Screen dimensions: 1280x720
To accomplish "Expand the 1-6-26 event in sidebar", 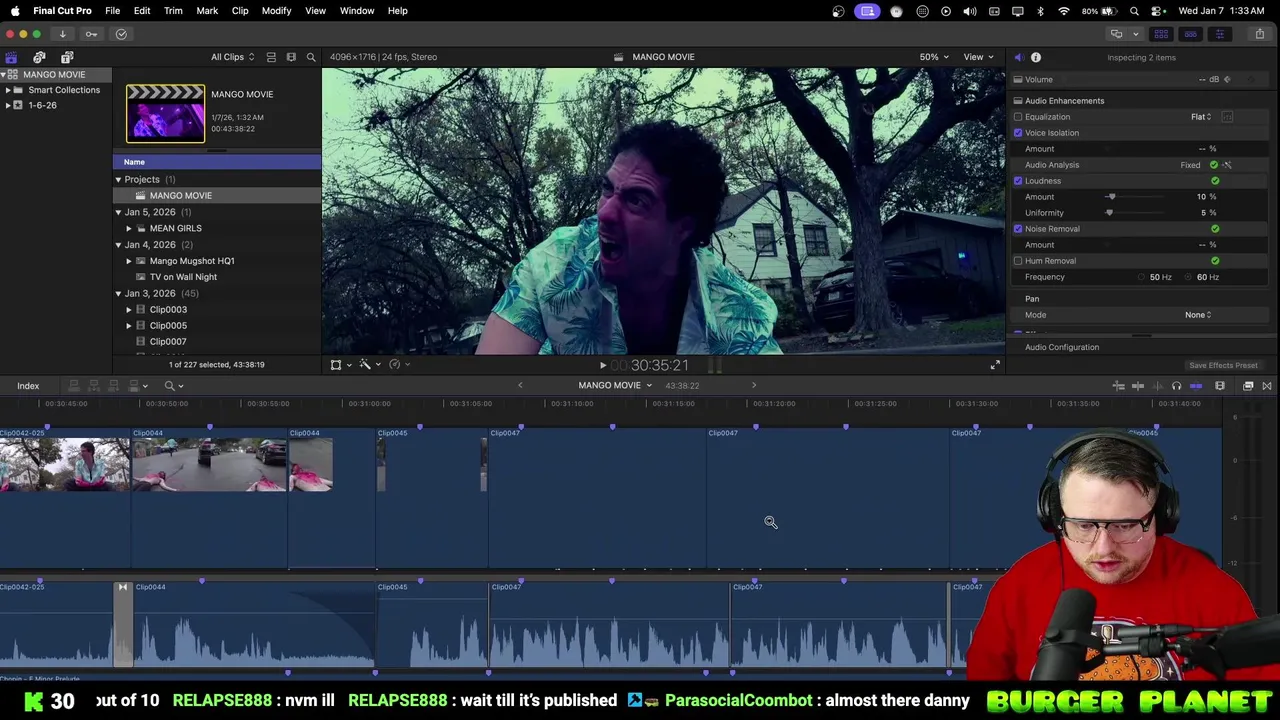I will (8, 105).
